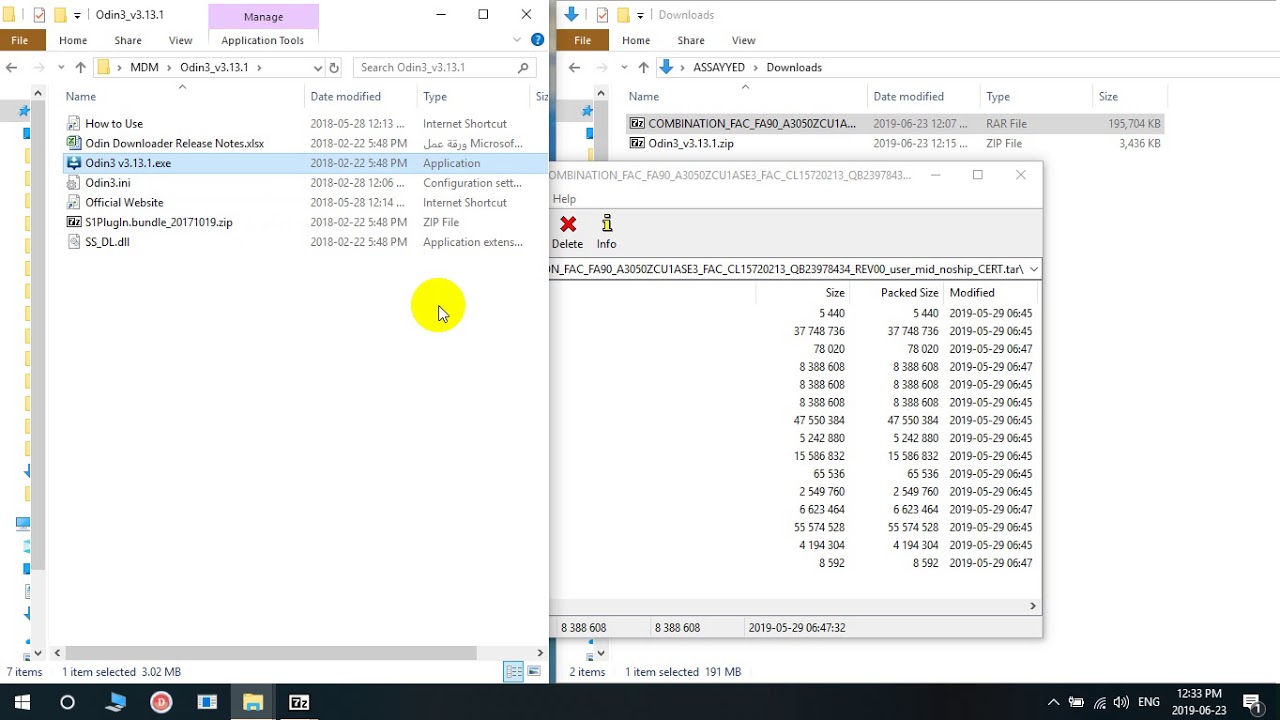Open the Manage contextual tab
This screenshot has width=1280, height=720.
tap(263, 16)
